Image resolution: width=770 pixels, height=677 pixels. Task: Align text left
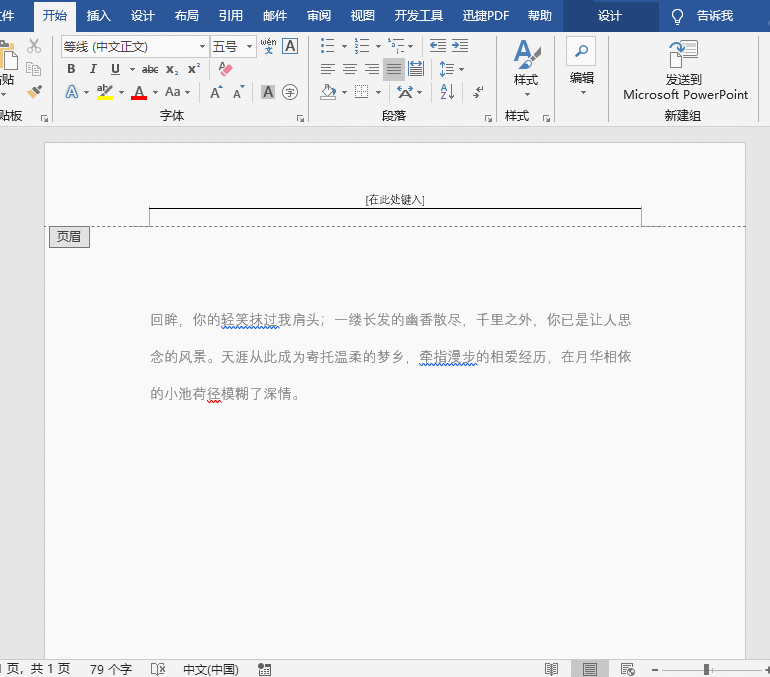(328, 69)
